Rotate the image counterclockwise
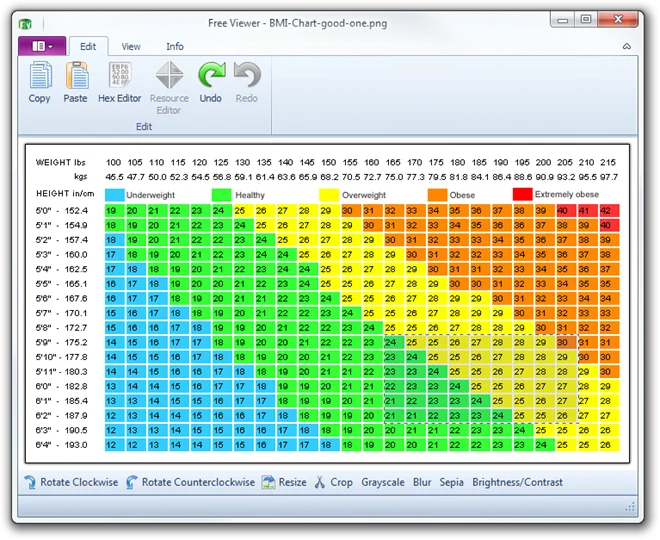Screen dimensions: 660x540 coord(190,482)
